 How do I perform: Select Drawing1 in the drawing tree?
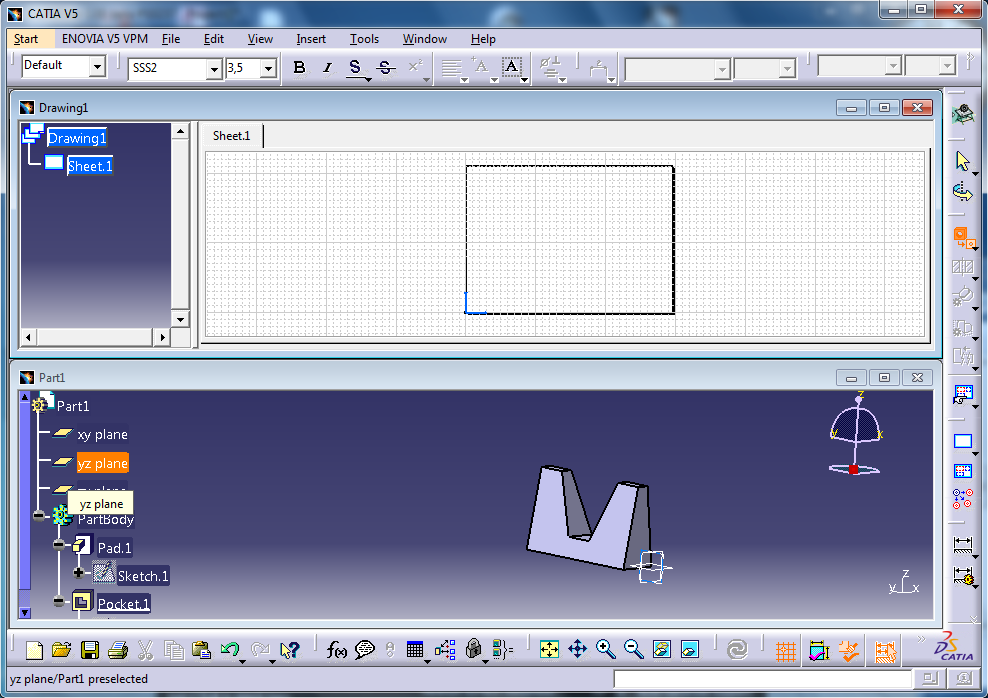click(x=77, y=138)
